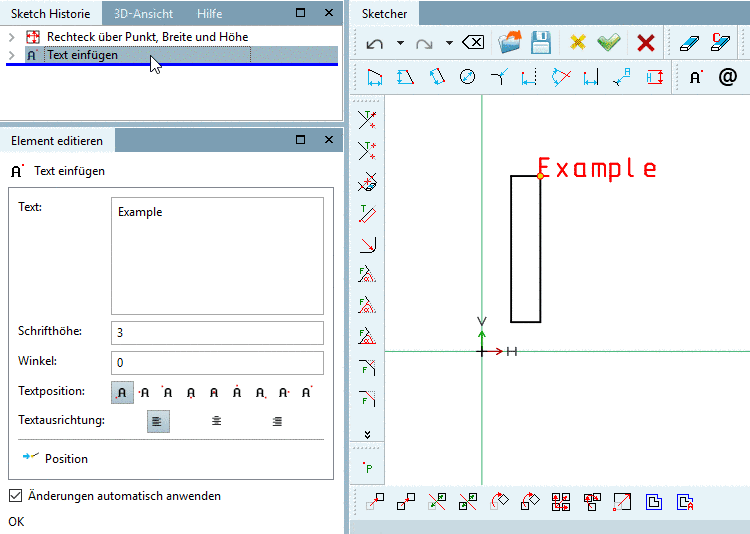The image size is (750, 534).
Task: Select the scale tool with red diagonal
Action: tap(622, 502)
